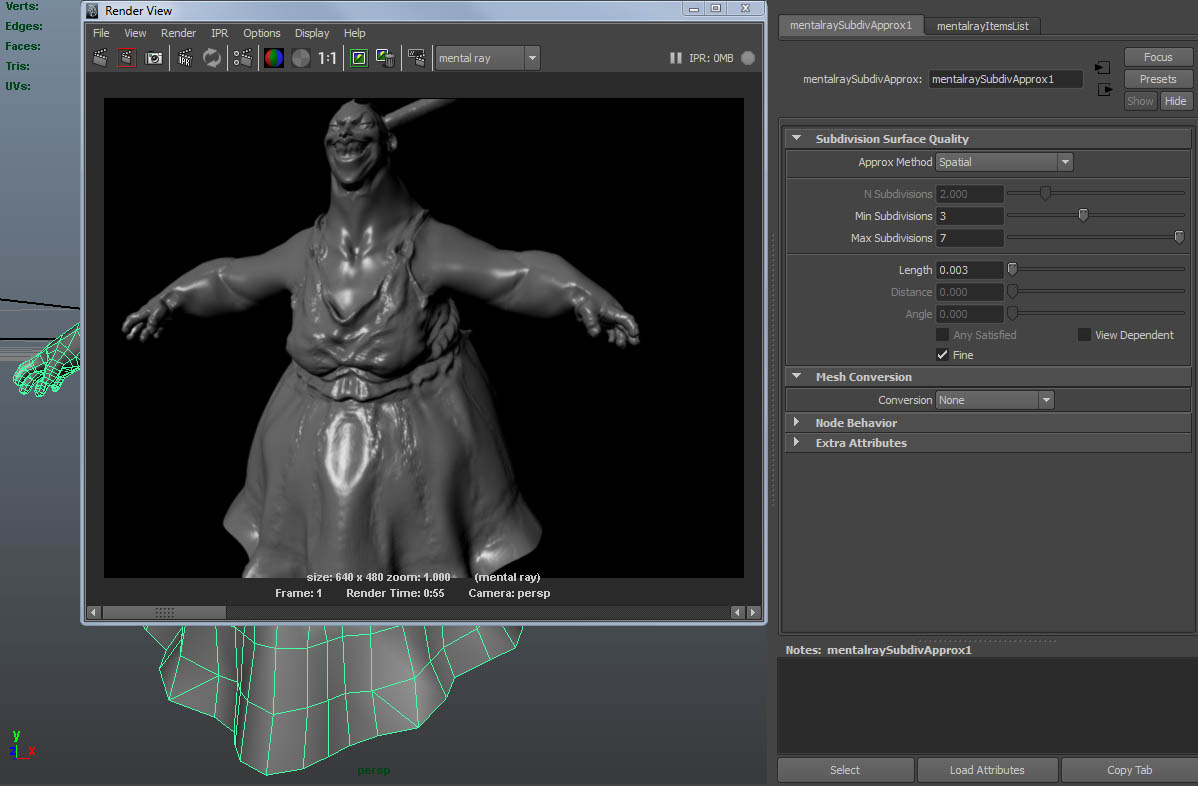Viewport: 1198px width, 786px height.
Task: Click the scrollbar right arrow at far right
Action: (x=753, y=613)
